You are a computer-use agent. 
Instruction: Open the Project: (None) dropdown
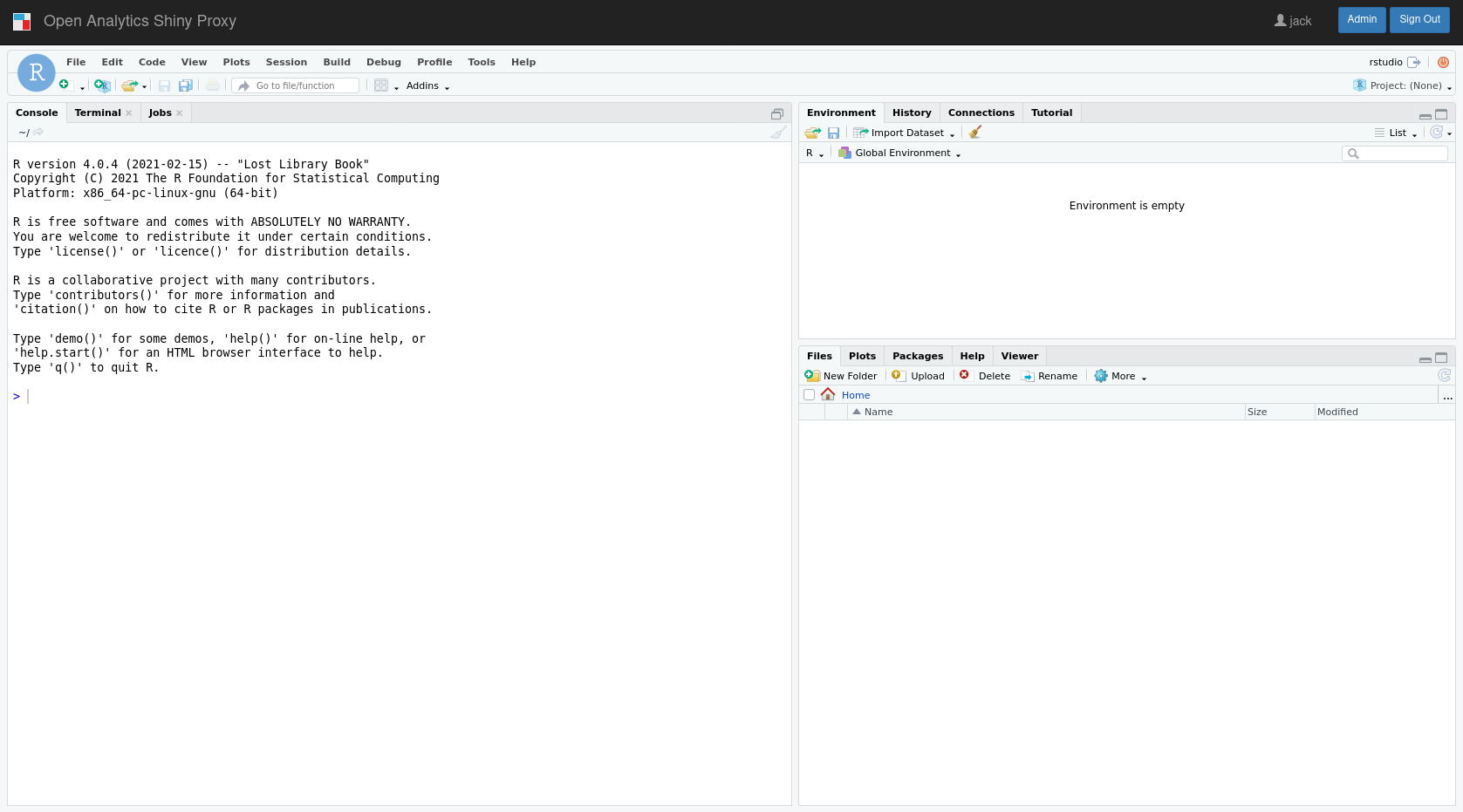[1403, 85]
